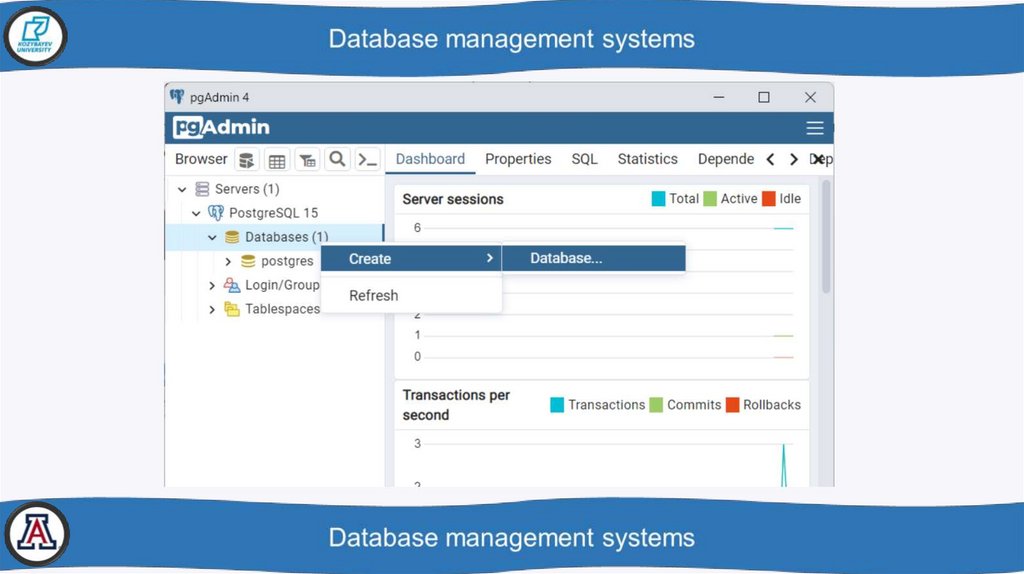Click the View Data table grid icon

[x=277, y=160]
